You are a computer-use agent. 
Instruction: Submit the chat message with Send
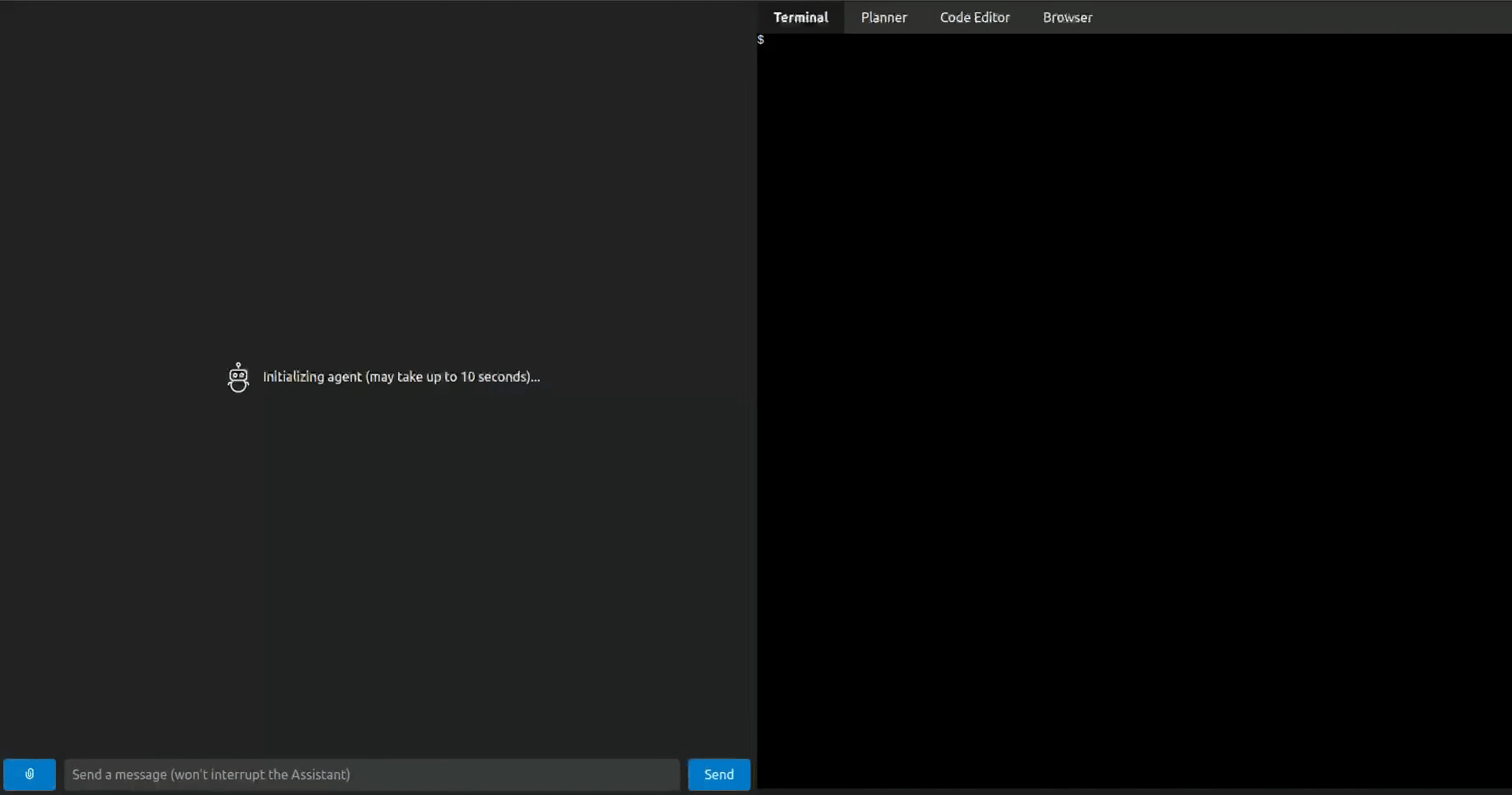tap(718, 774)
